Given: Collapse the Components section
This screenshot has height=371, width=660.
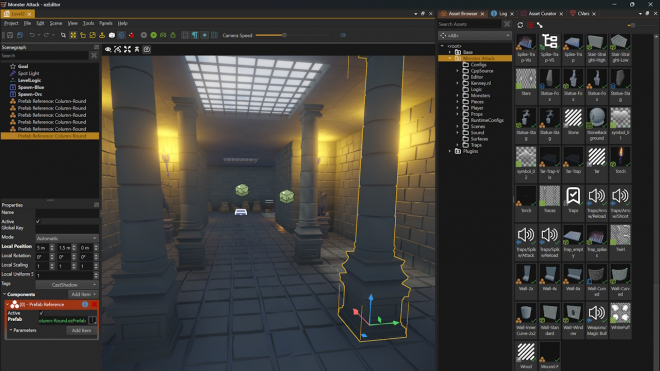Looking at the screenshot, I should click(5, 294).
